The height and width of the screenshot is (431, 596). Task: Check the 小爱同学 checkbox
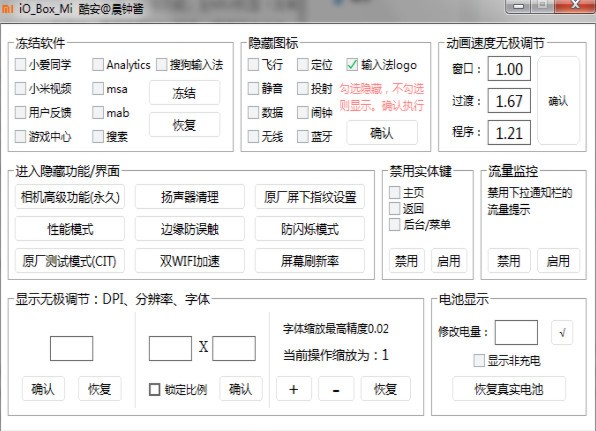tap(20, 65)
